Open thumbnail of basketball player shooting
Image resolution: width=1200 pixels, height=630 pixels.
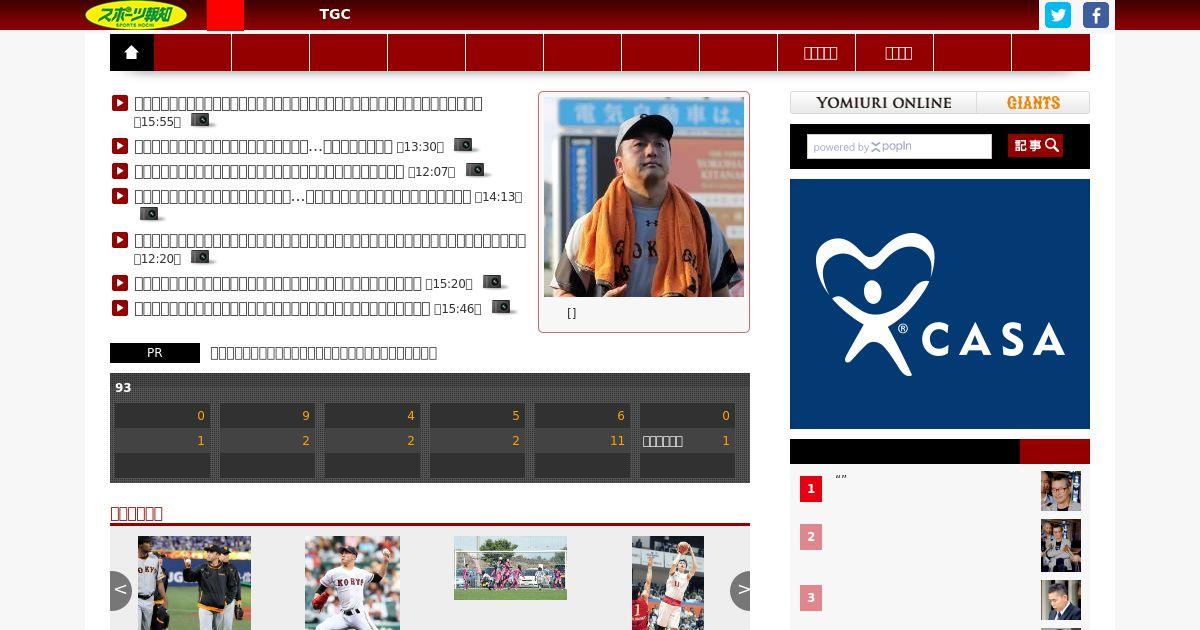pos(668,583)
